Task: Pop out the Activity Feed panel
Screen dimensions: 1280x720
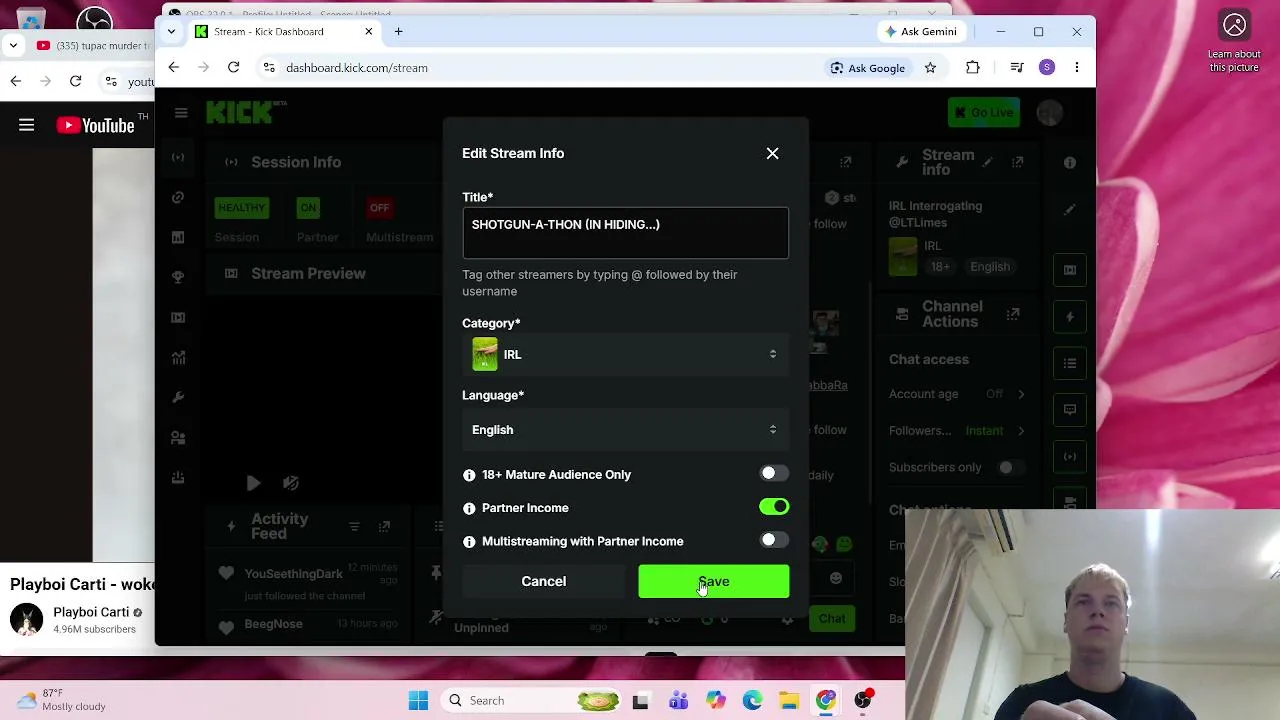Action: [x=384, y=526]
